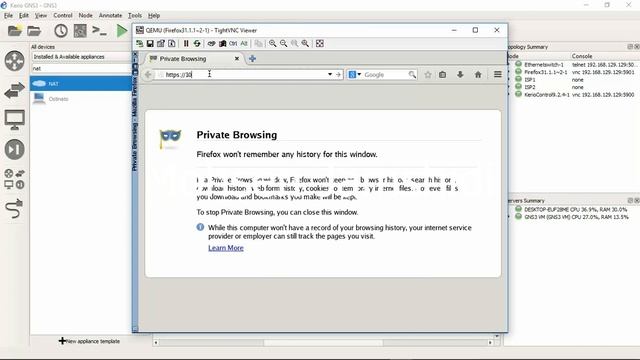Go to the Firefox home page icon
This screenshot has height=360, width=640.
(x=478, y=75)
